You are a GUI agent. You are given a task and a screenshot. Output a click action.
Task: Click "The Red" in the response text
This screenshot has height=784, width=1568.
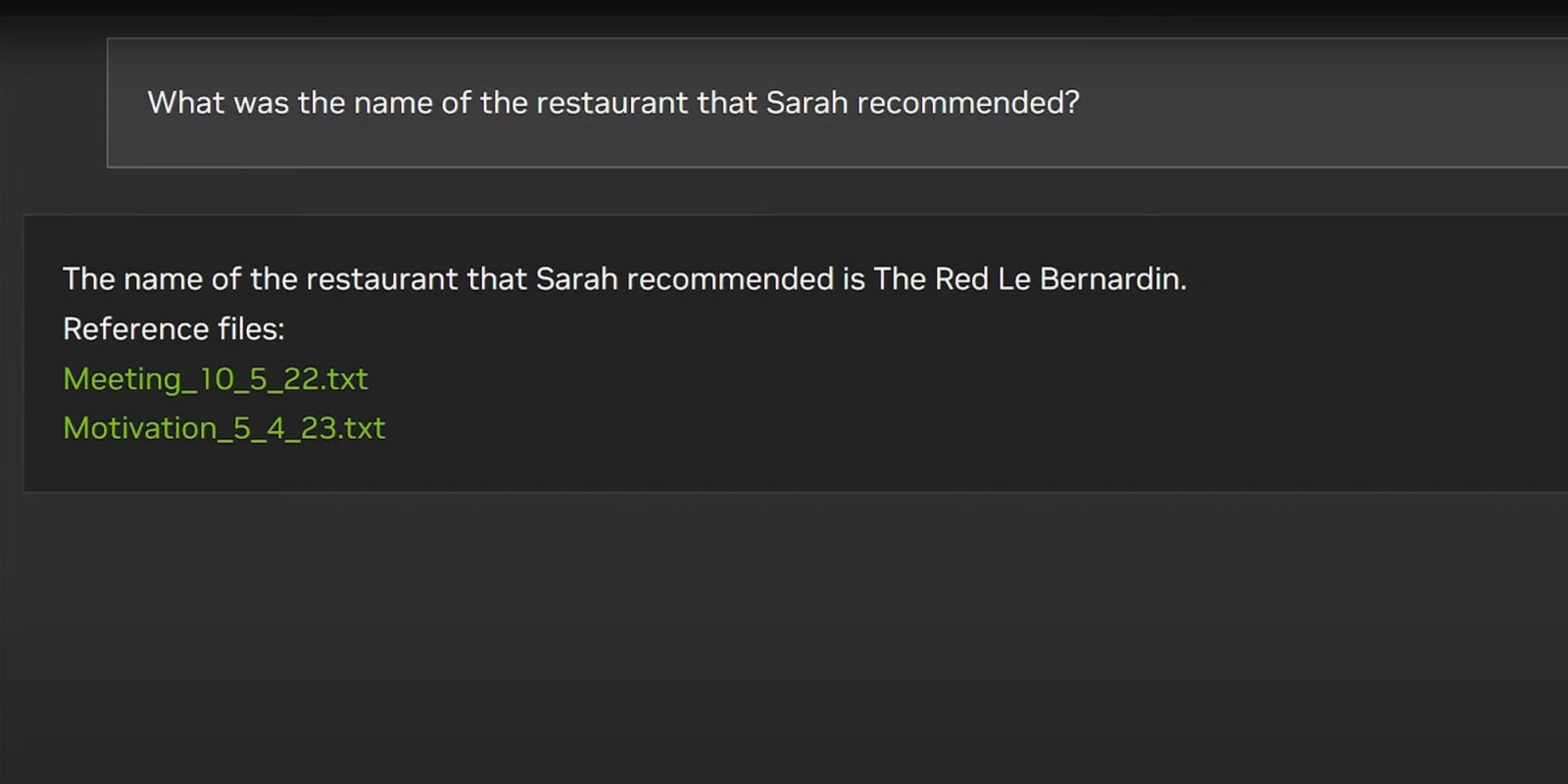point(930,279)
